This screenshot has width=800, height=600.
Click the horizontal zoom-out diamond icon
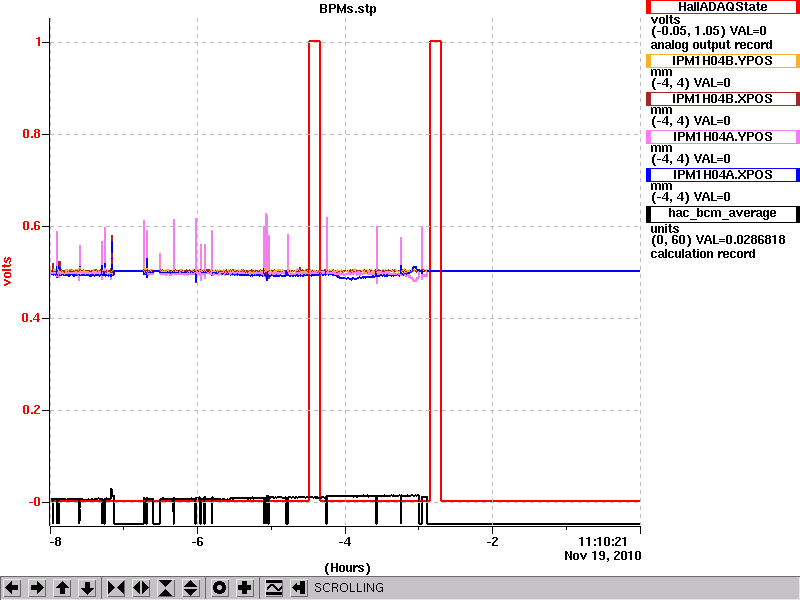tap(141, 588)
